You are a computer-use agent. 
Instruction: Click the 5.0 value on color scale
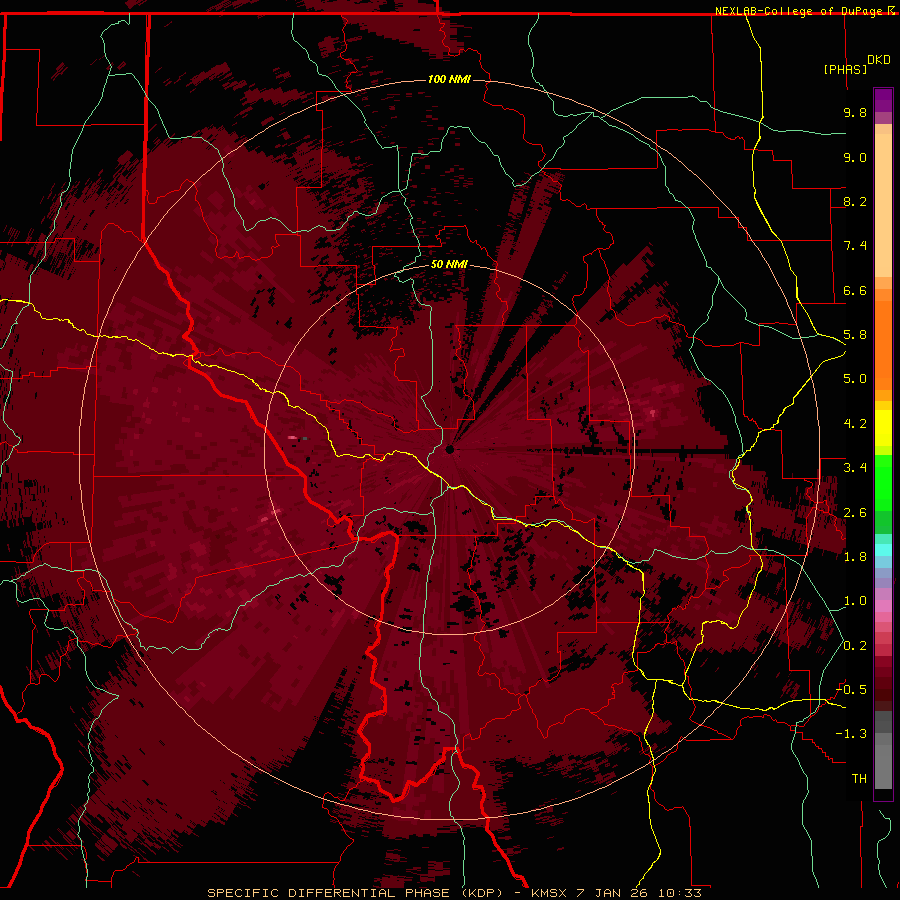(855, 379)
